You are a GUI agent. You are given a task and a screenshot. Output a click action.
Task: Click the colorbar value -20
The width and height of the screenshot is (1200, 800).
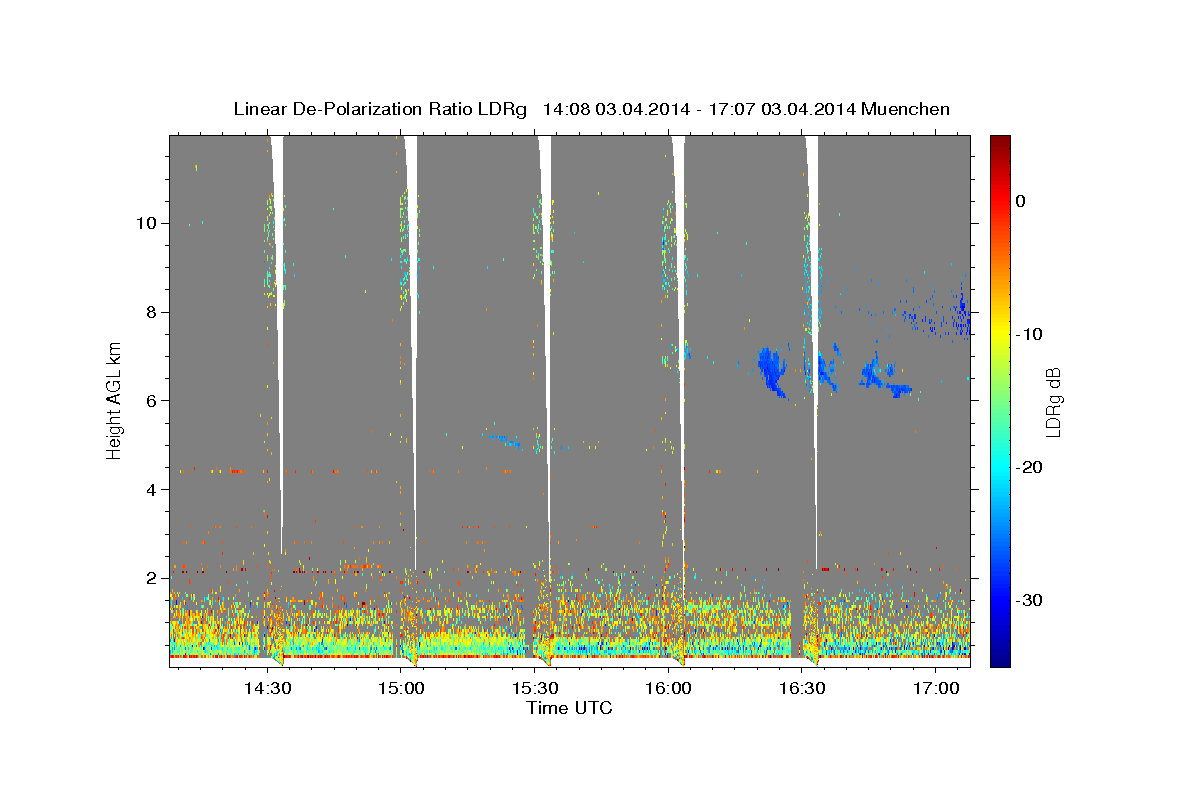[1029, 467]
